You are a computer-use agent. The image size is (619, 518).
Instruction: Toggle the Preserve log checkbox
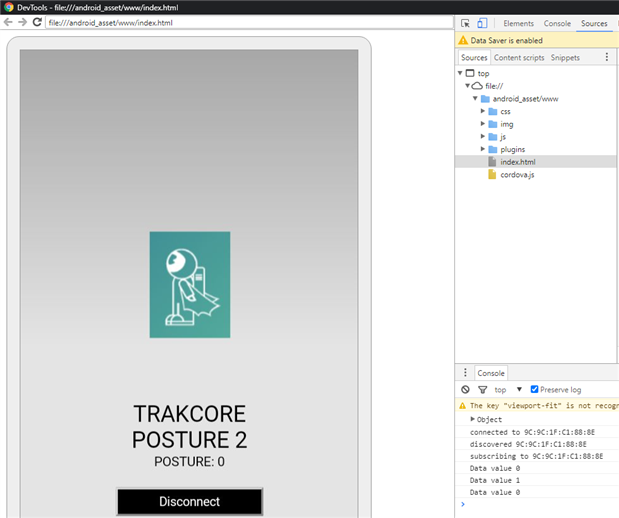(x=535, y=389)
